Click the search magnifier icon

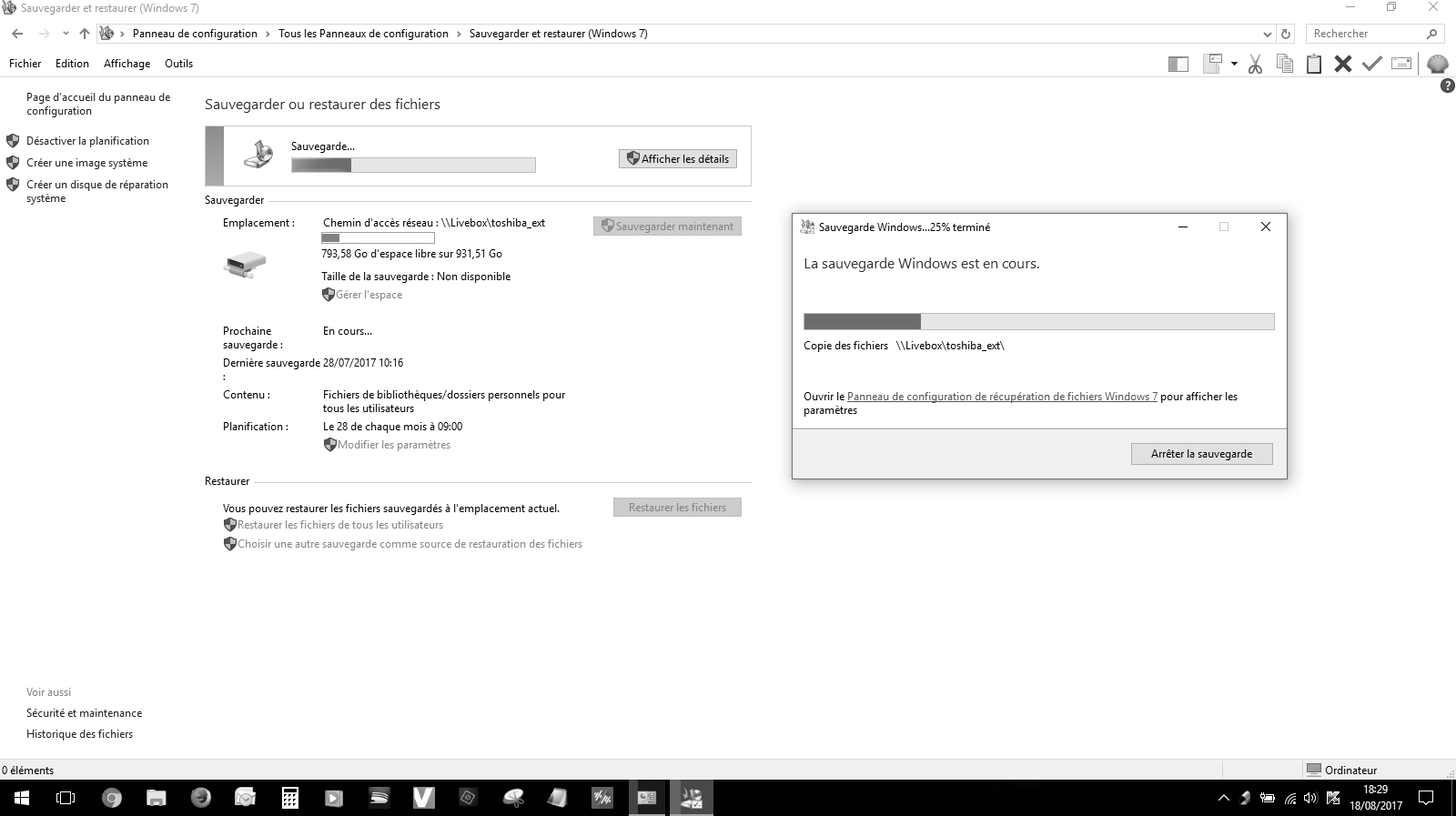coord(1431,34)
